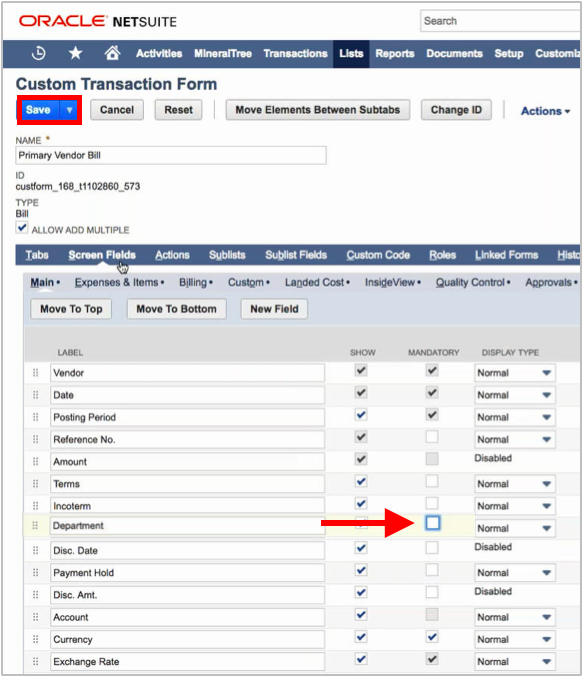Click the Name input field
Screen dimensions: 582x677
tap(171, 155)
